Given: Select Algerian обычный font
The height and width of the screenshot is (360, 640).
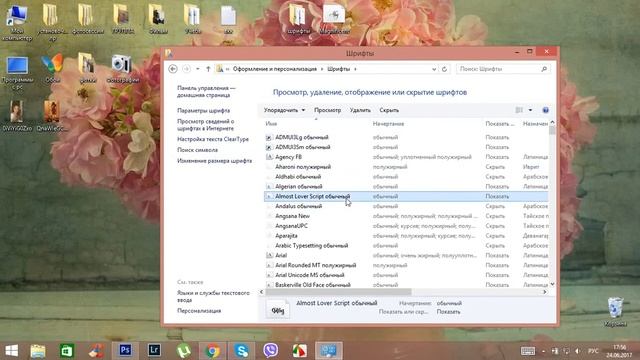Looking at the screenshot, I should pyautogui.click(x=406, y=187).
